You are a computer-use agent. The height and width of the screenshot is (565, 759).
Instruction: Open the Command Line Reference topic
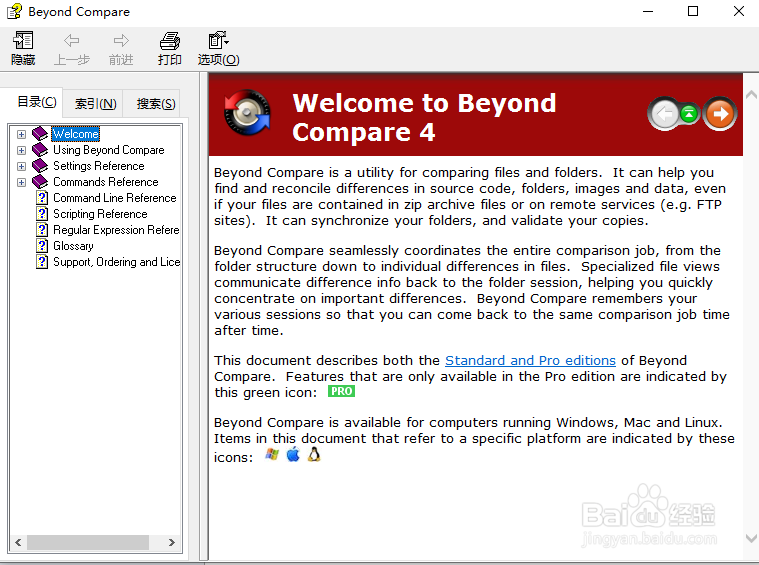tap(115, 198)
